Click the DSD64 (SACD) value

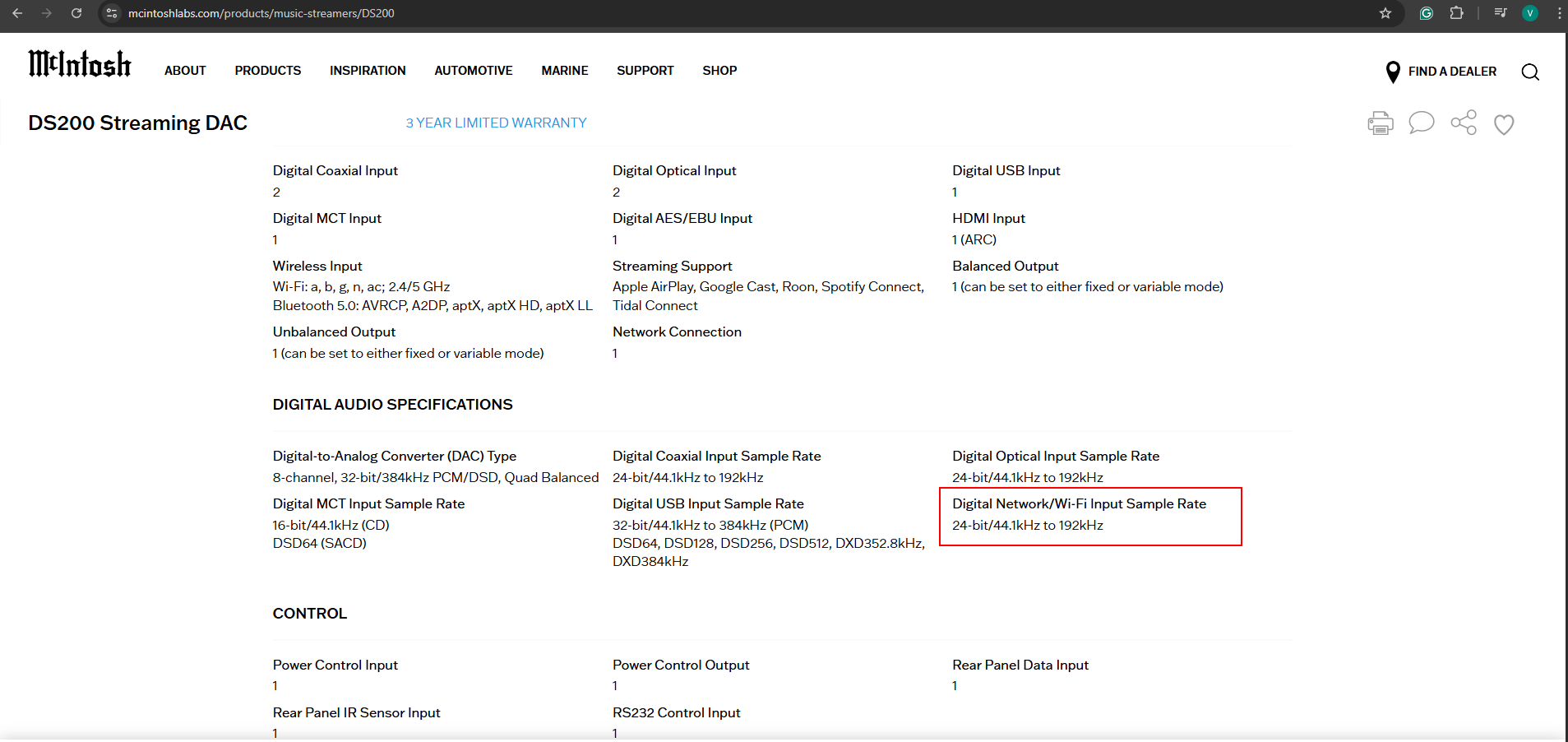(320, 543)
